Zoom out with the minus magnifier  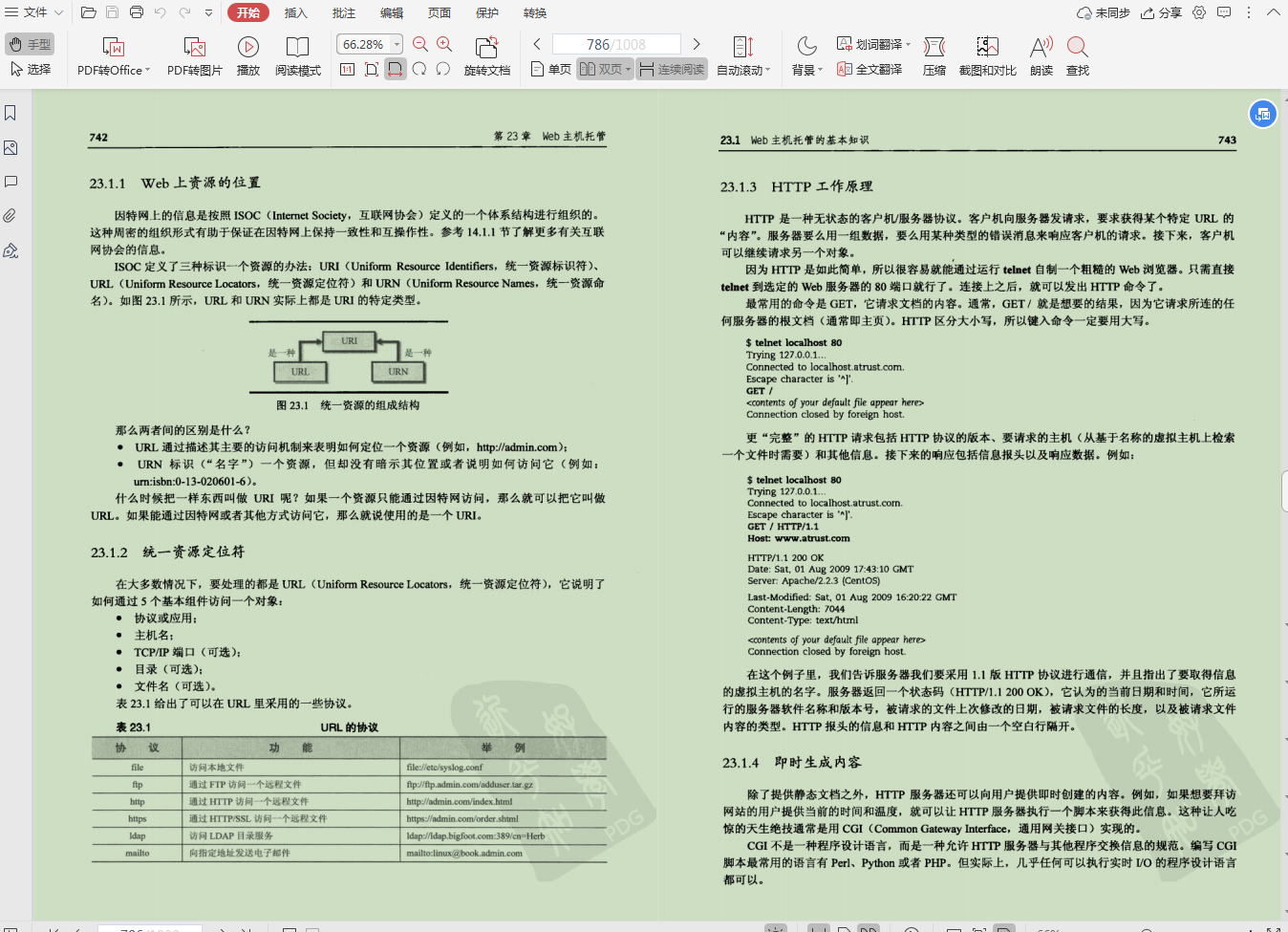click(420, 44)
